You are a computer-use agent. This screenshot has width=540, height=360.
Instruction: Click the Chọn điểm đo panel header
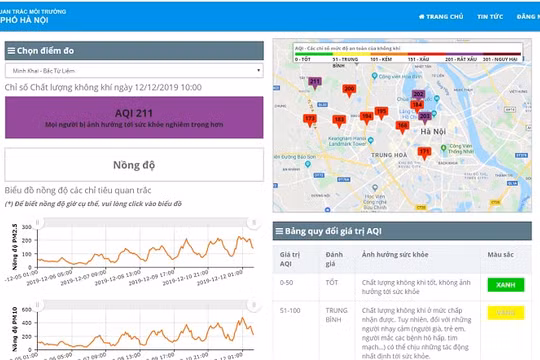coord(134,51)
